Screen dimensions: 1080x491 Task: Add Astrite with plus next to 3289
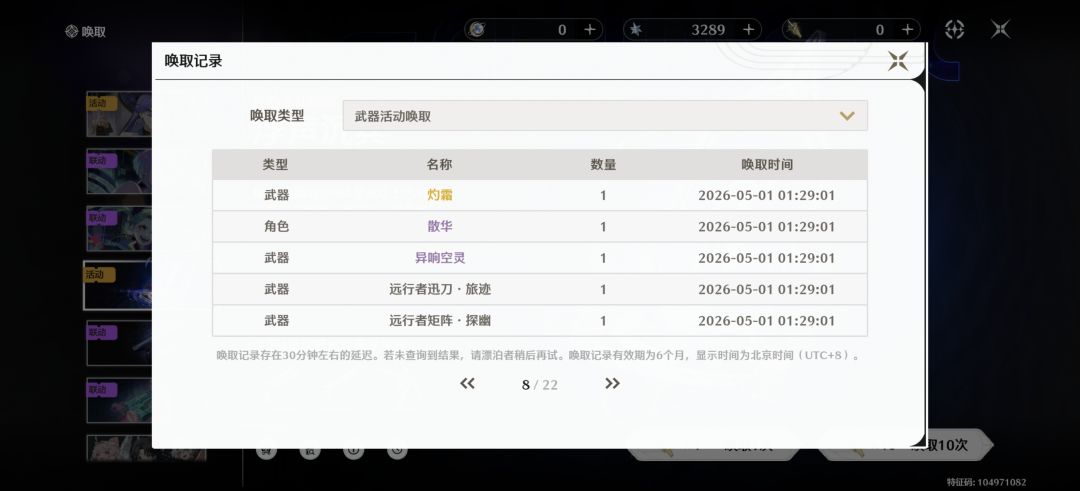[749, 30]
